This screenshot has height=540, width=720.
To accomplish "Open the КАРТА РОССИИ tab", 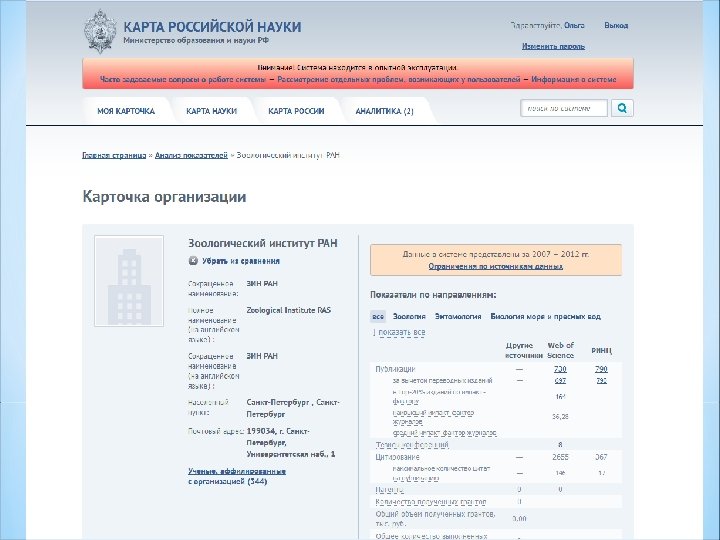I will point(296,111).
